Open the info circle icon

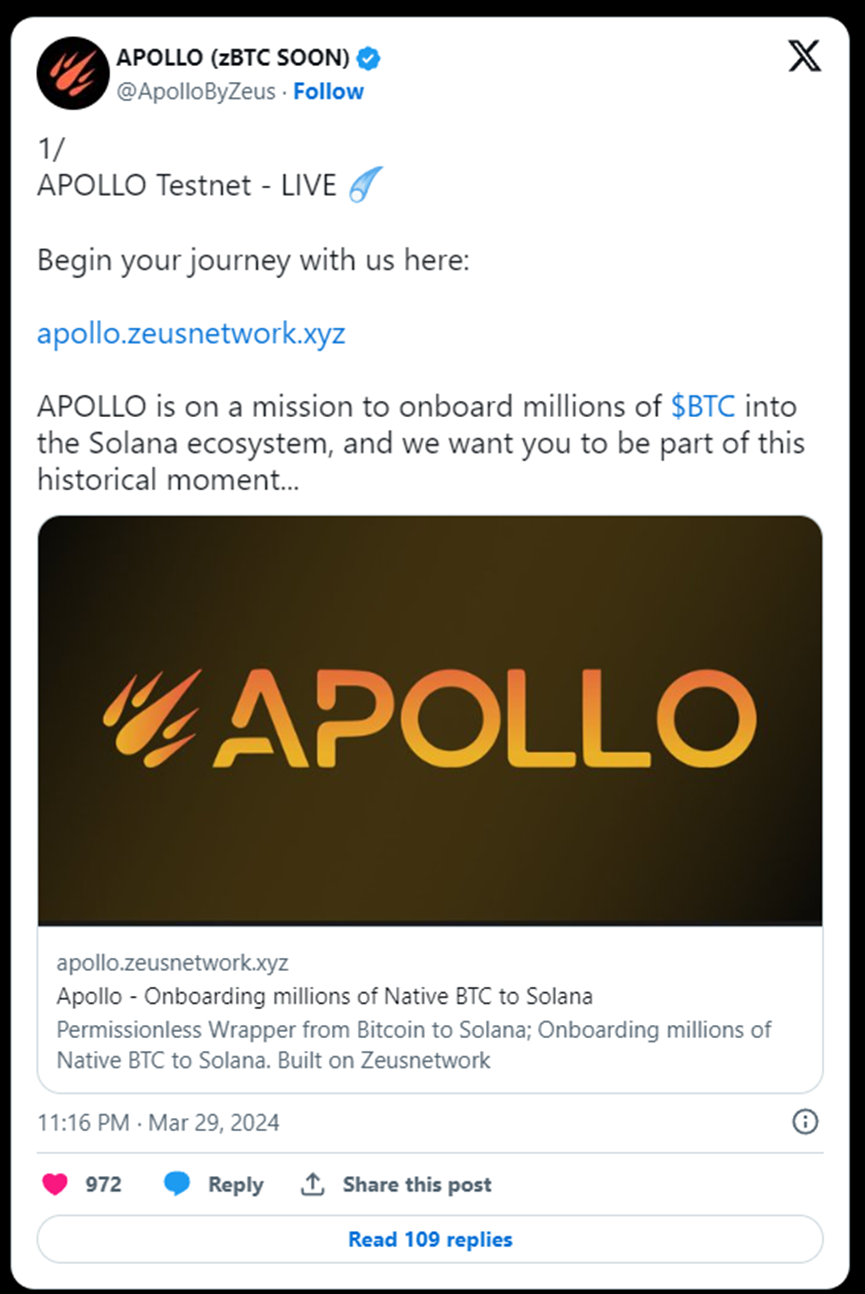(x=805, y=1122)
